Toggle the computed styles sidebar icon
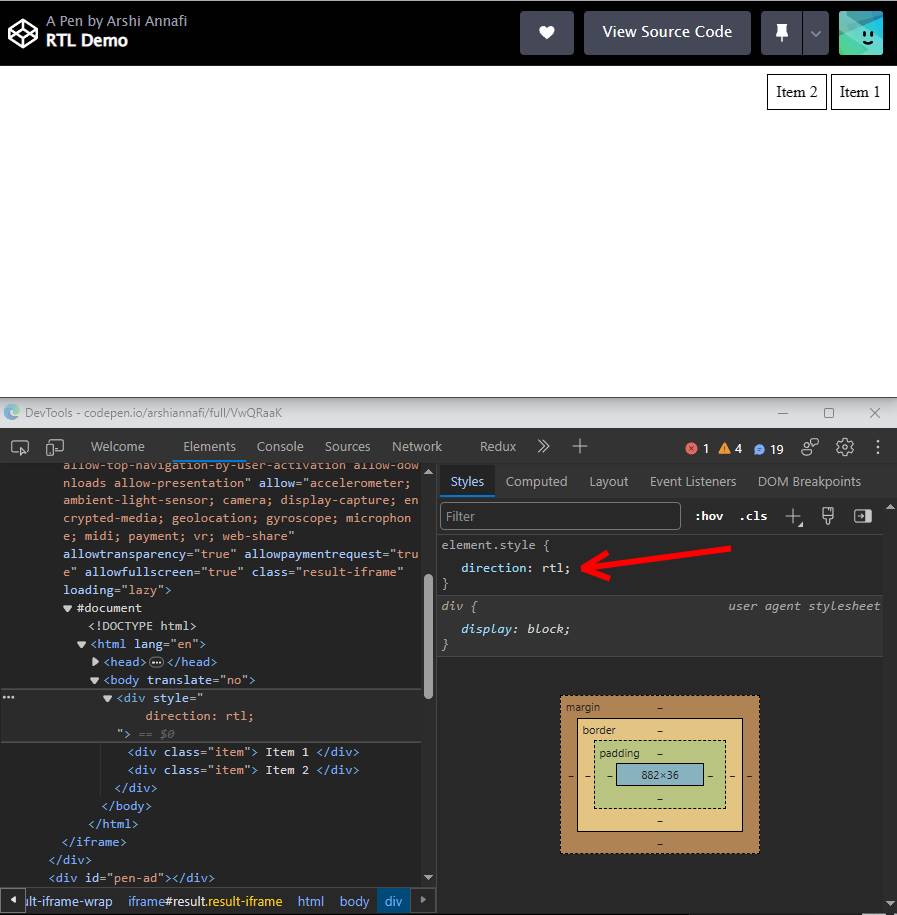 [863, 516]
